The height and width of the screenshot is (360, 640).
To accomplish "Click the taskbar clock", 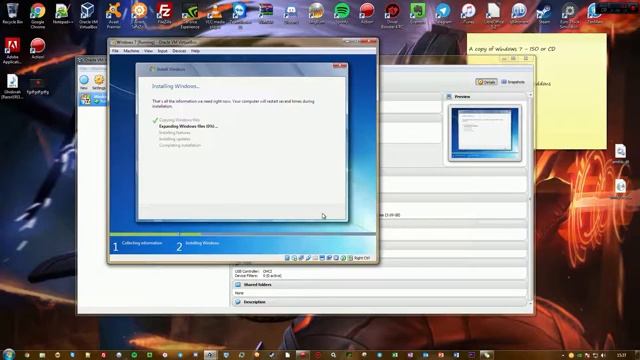I will [x=621, y=355].
